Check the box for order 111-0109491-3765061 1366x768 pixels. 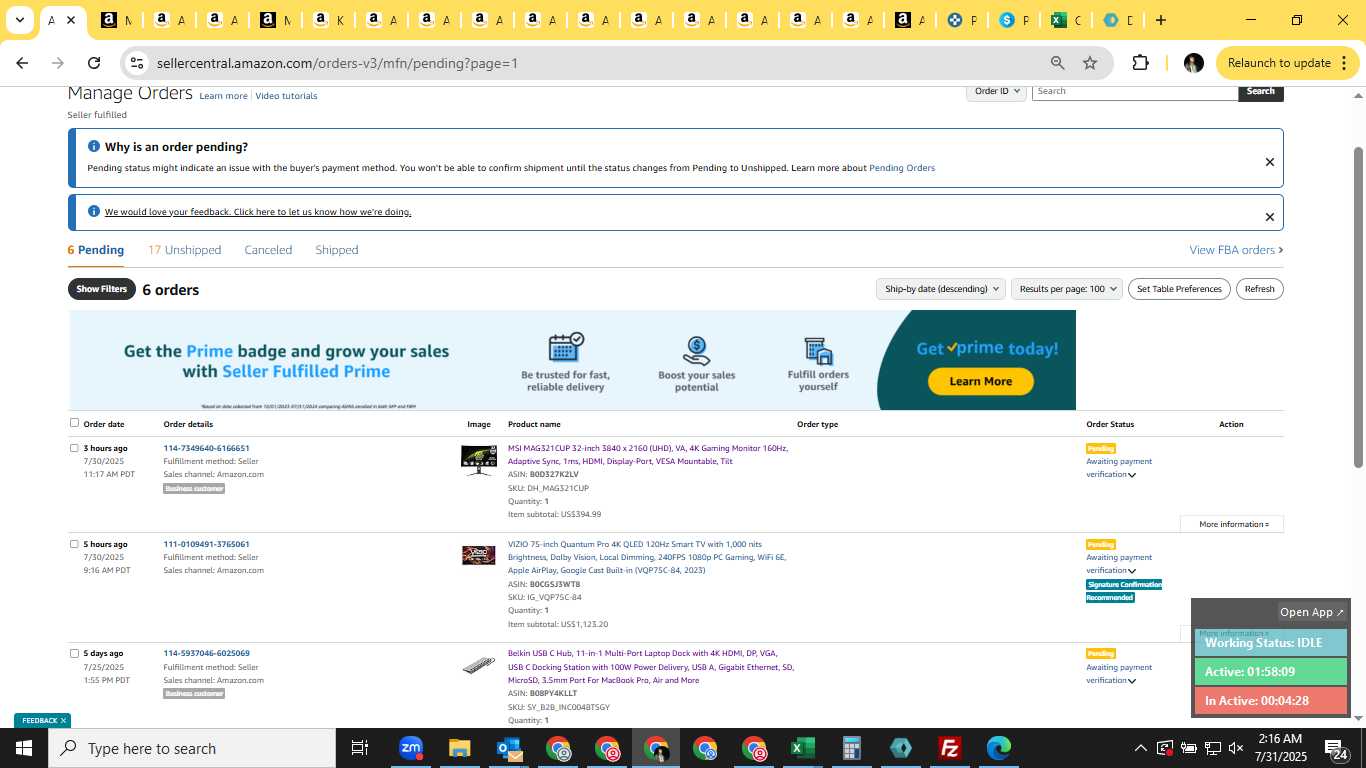(x=74, y=544)
